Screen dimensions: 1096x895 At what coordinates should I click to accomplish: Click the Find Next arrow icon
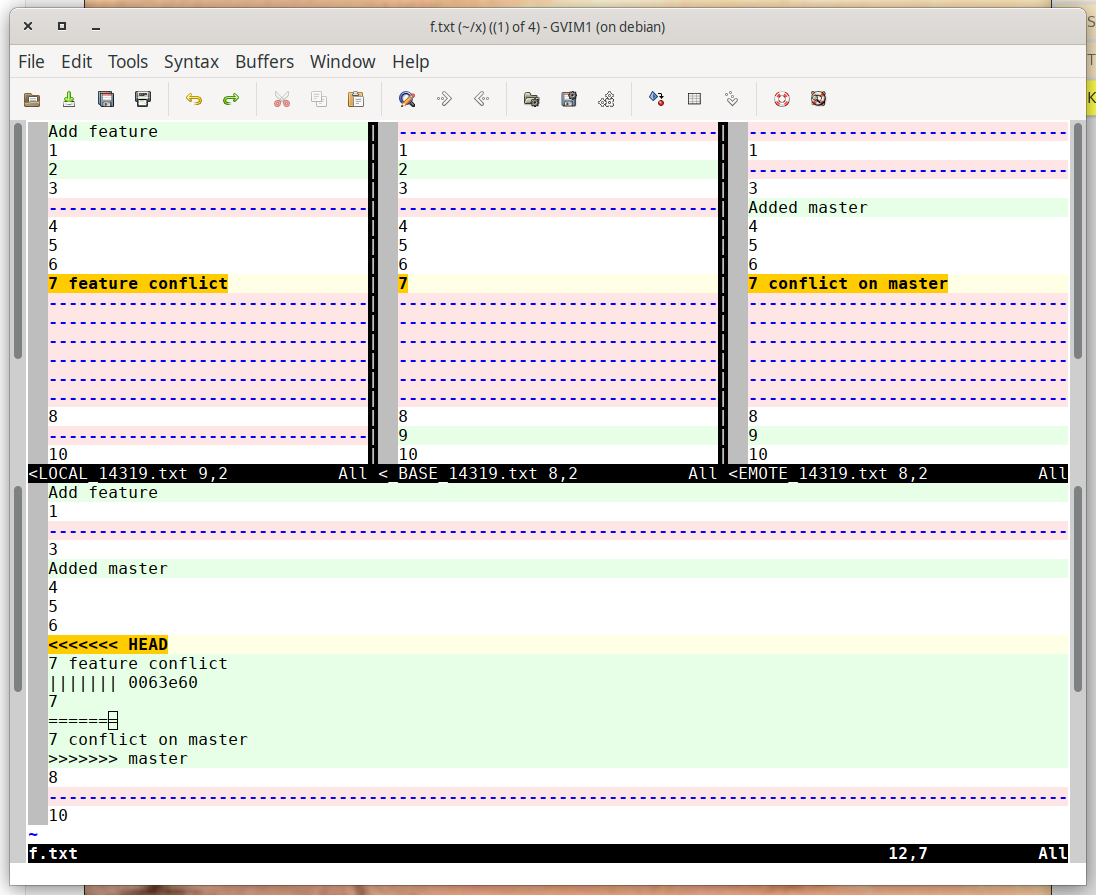click(x=444, y=99)
